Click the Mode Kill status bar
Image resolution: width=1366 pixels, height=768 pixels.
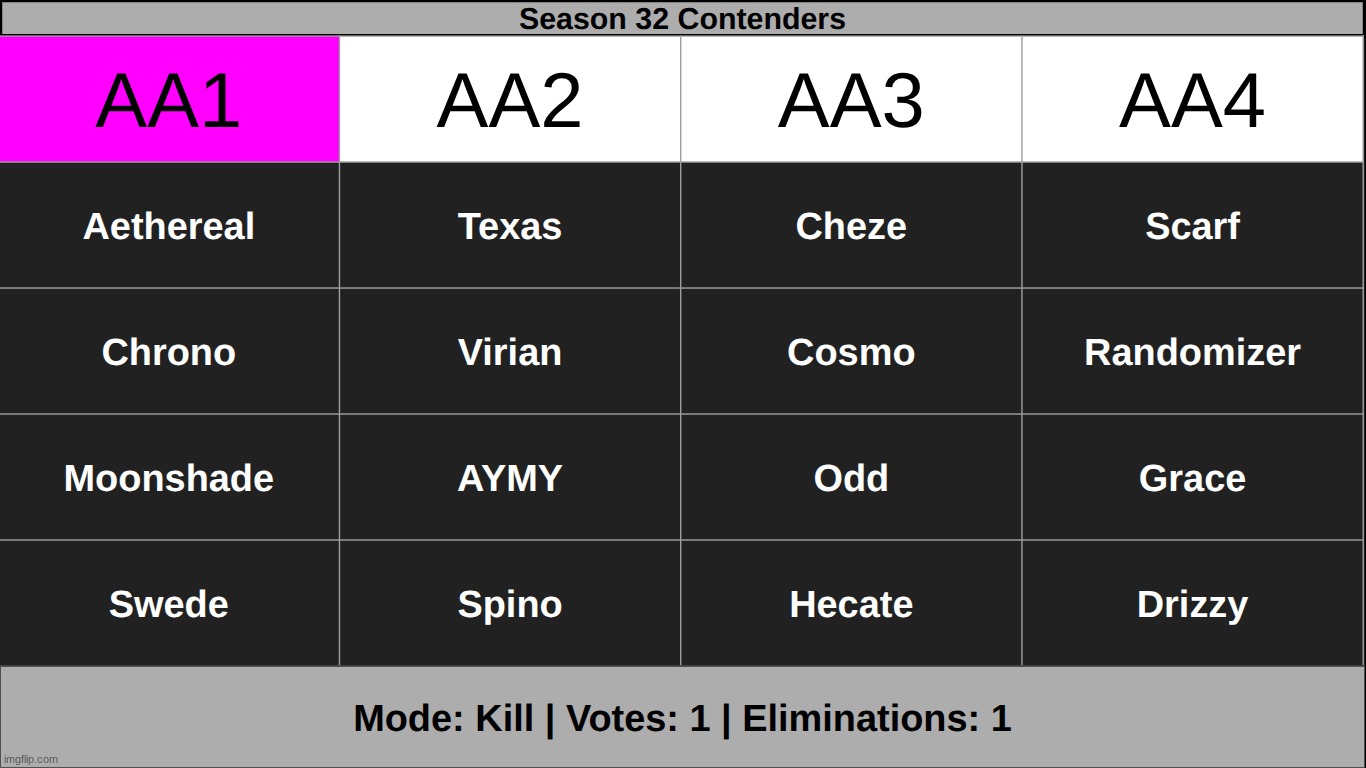tap(682, 717)
